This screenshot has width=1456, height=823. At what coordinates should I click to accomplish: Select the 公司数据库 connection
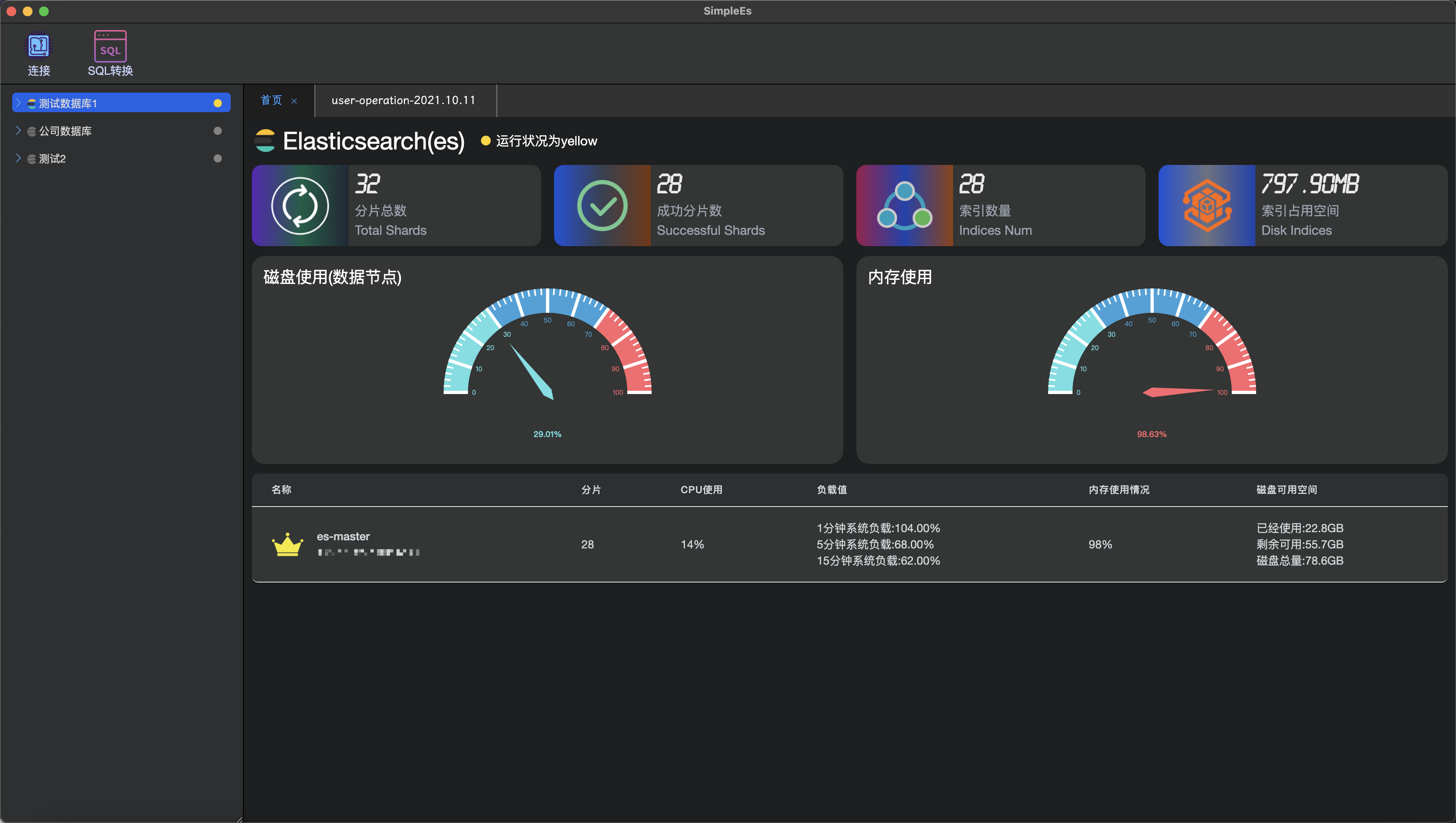point(65,131)
